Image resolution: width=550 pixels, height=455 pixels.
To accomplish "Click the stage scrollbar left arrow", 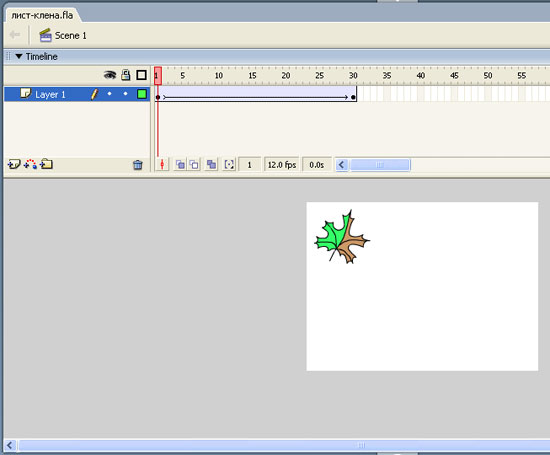I will (x=9, y=446).
